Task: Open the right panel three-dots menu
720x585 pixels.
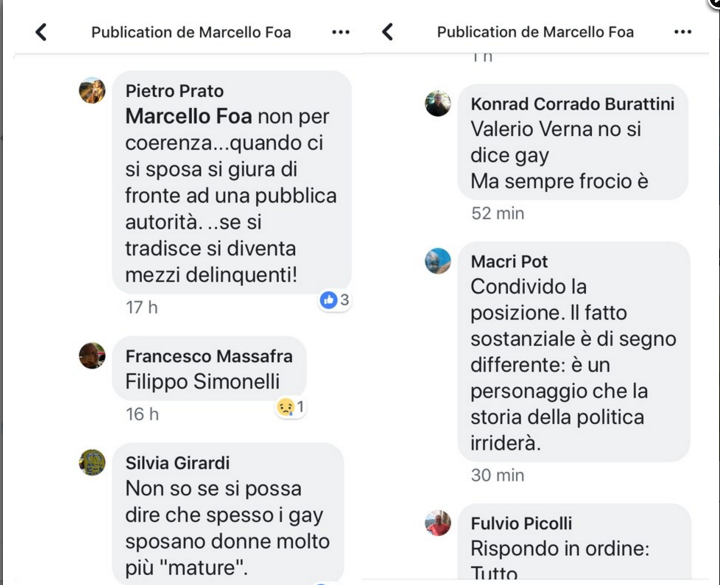Action: click(683, 32)
